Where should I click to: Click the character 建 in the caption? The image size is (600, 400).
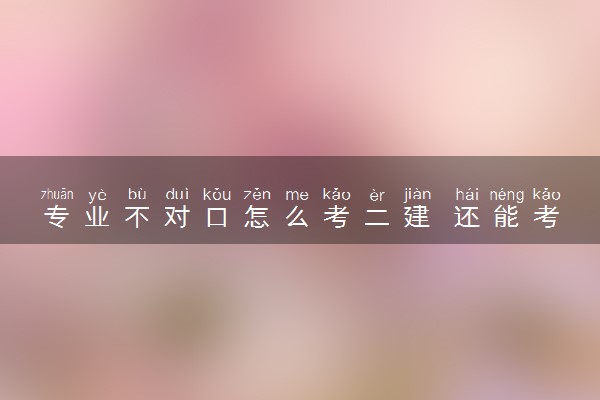click(x=417, y=217)
